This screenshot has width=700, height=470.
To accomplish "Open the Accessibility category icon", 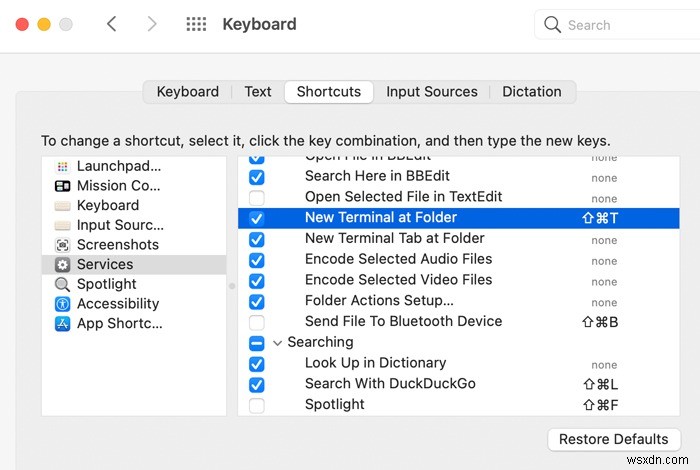I will (x=62, y=304).
